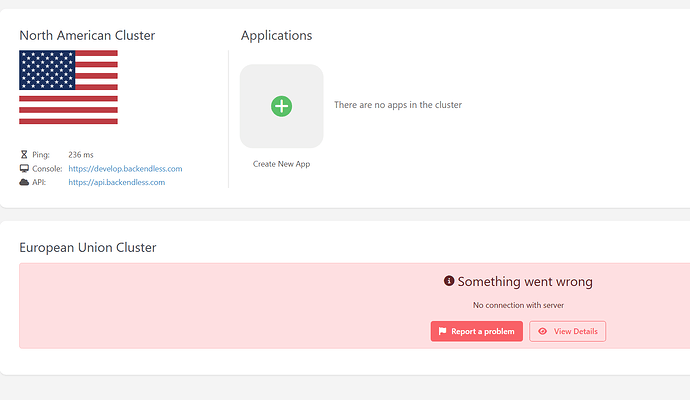
Task: Open the api.backendless.com API link
Action: click(116, 182)
